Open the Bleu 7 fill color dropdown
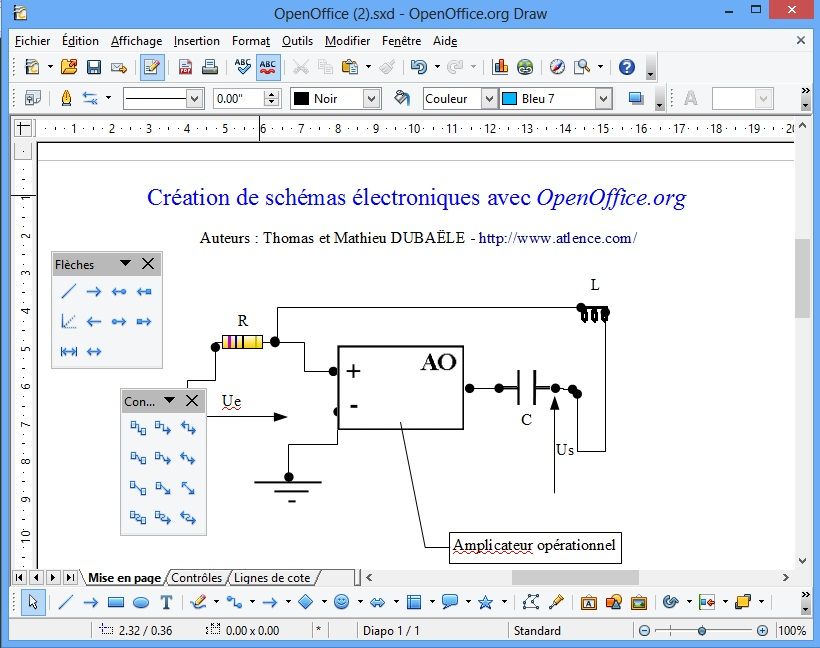This screenshot has width=820, height=648. [x=603, y=98]
